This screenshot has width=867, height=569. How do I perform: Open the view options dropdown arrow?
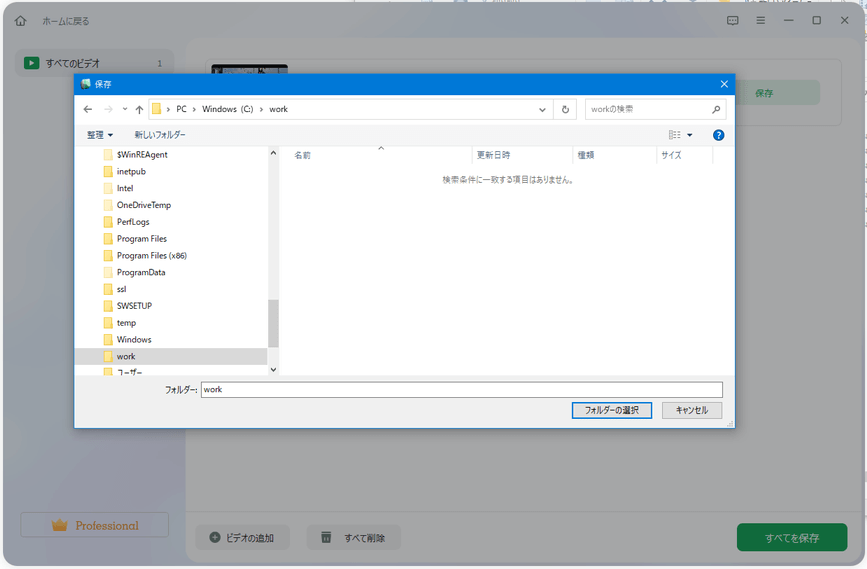[689, 135]
